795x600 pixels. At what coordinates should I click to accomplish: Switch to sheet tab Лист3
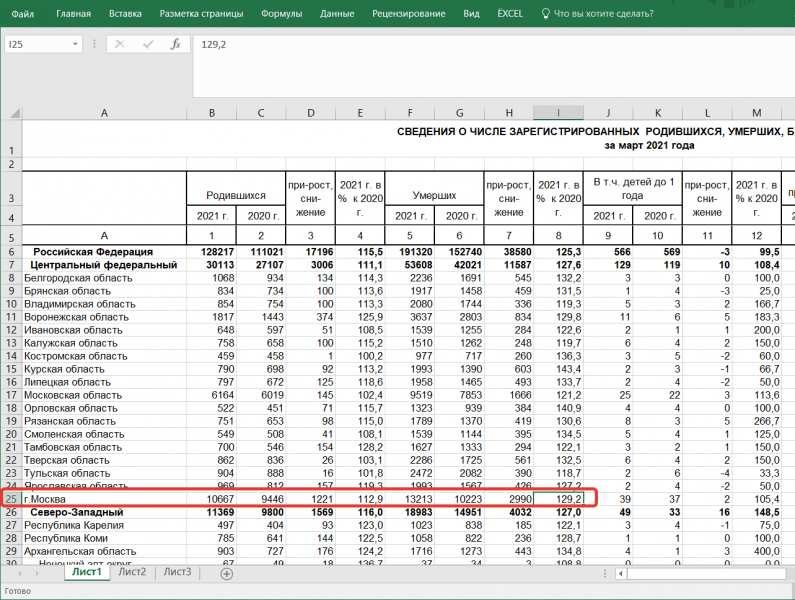tap(177, 572)
